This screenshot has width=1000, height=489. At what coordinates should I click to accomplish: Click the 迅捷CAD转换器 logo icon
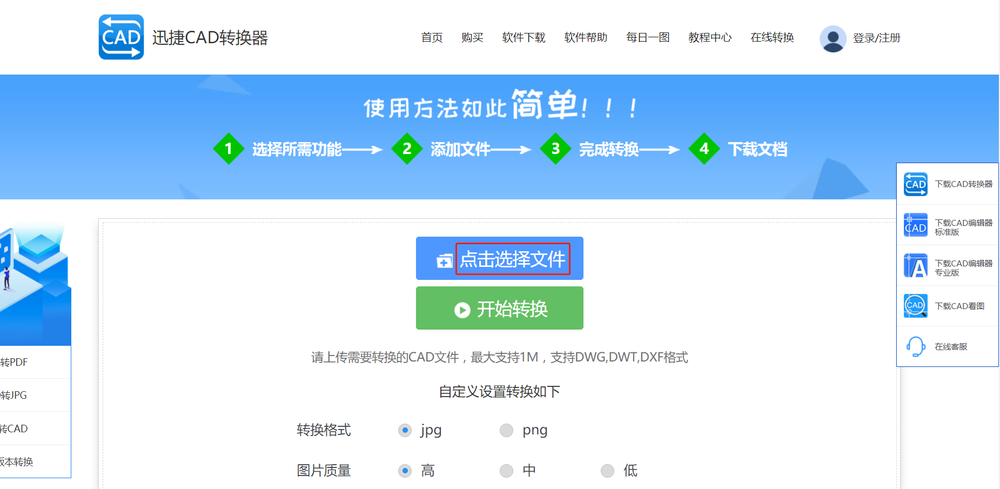pos(121,37)
